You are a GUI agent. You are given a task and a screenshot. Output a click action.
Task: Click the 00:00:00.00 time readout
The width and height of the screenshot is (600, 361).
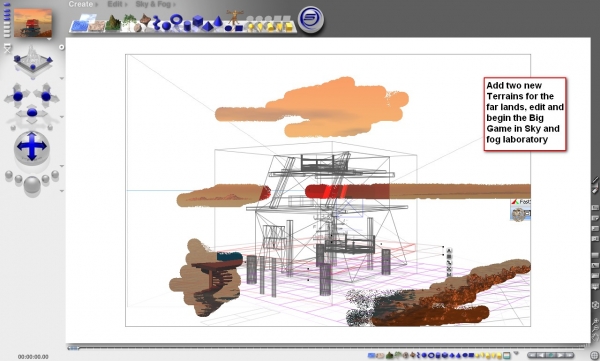(x=33, y=357)
